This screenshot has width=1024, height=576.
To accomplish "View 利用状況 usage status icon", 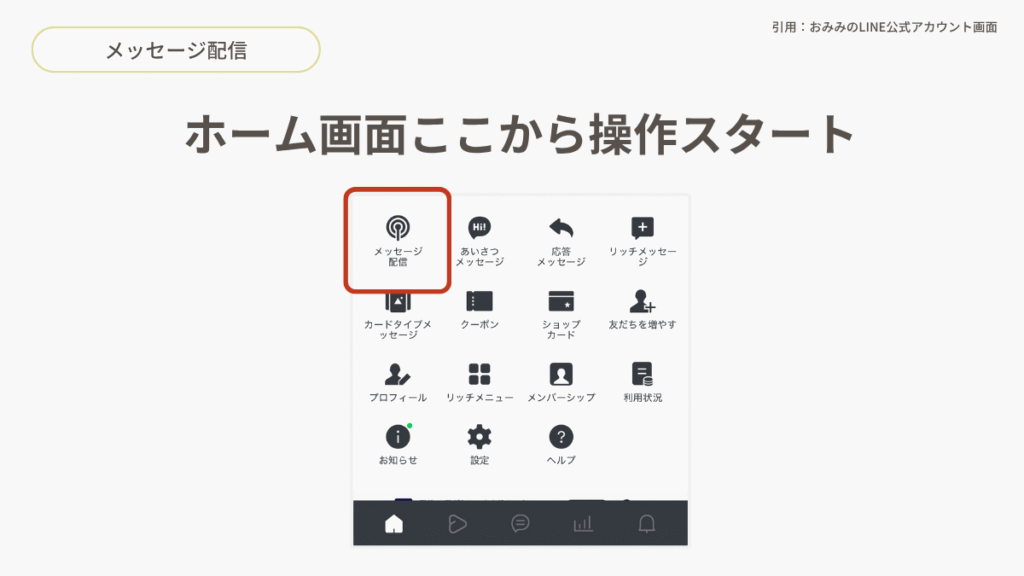I will pyautogui.click(x=642, y=375).
